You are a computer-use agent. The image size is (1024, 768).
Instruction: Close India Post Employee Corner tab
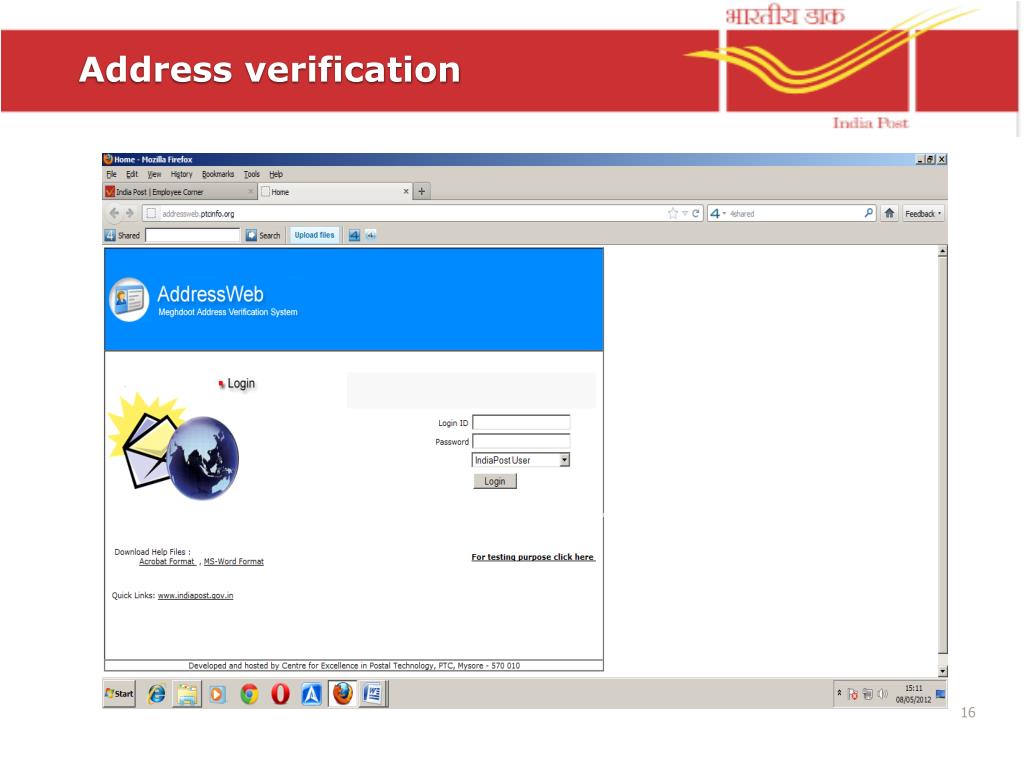[x=251, y=191]
